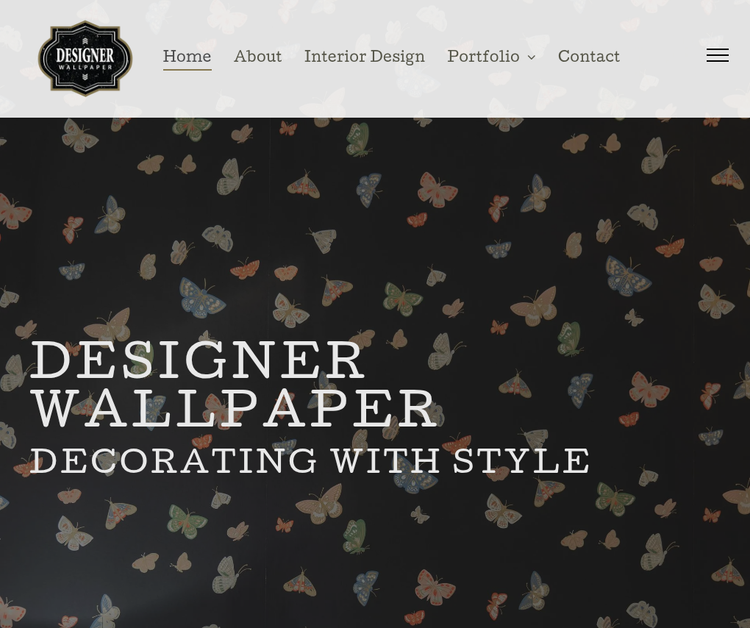Expand the Portfolio submenu chevron

(x=531, y=57)
